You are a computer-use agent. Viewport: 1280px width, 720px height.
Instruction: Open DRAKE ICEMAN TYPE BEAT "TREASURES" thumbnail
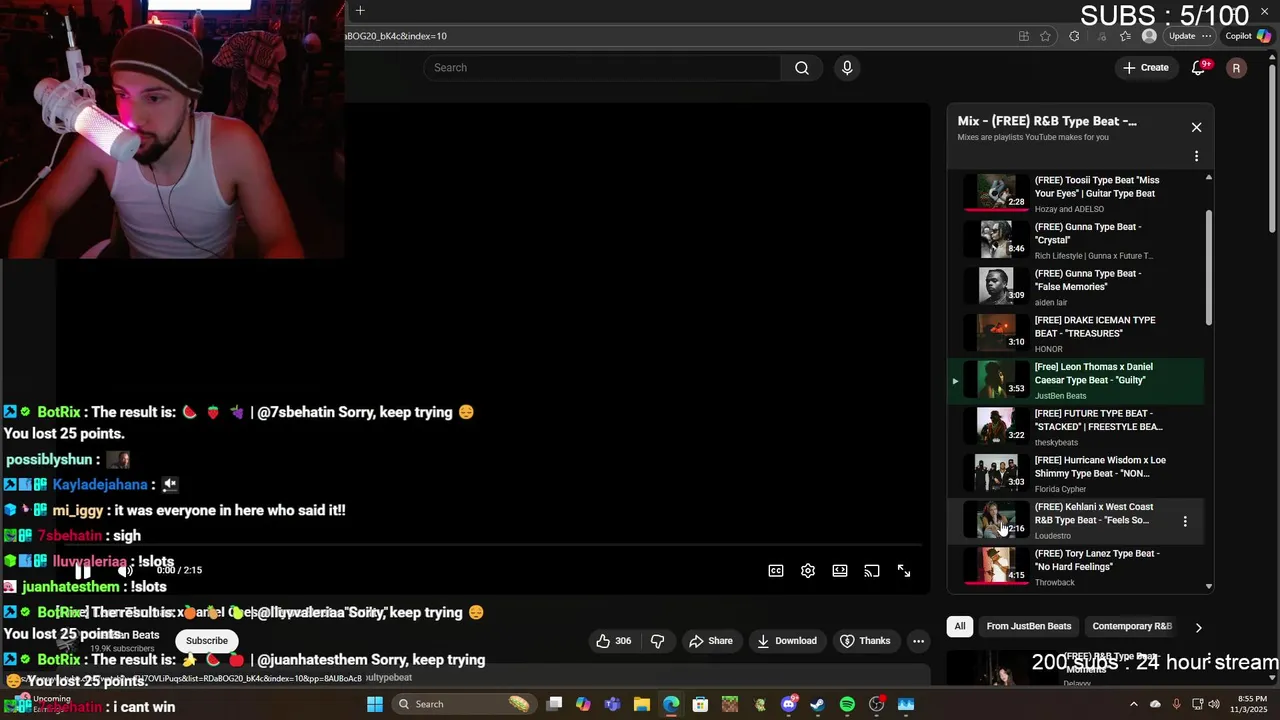point(996,333)
